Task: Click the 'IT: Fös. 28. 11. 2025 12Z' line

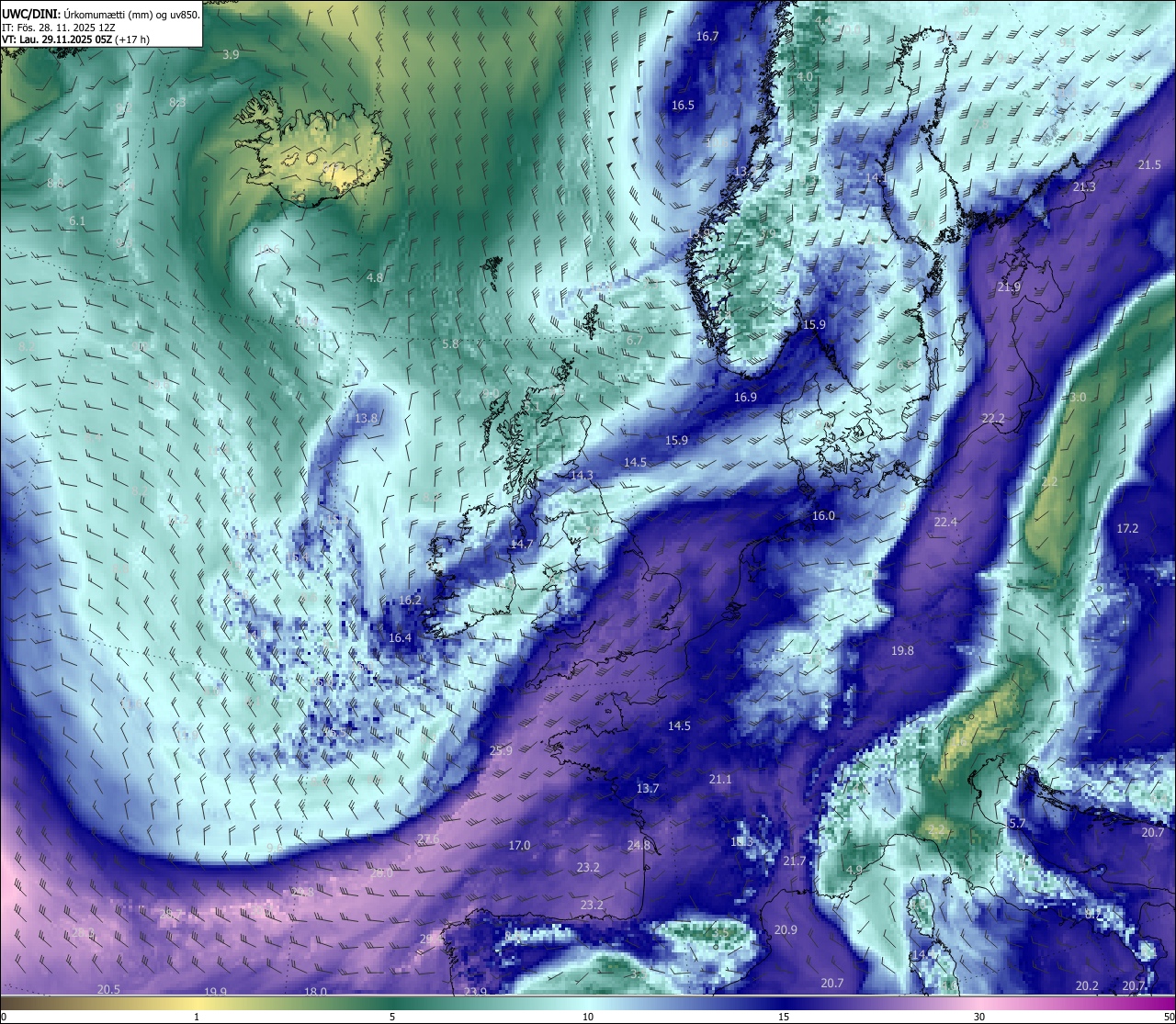Action: [59, 27]
